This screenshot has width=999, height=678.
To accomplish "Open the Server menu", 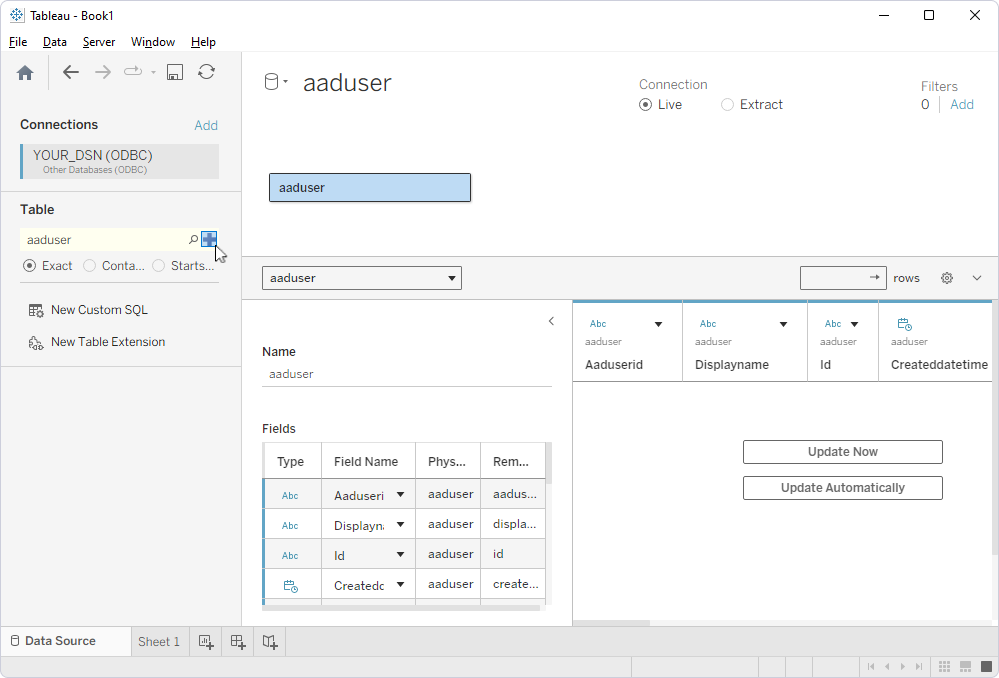I will click(99, 42).
